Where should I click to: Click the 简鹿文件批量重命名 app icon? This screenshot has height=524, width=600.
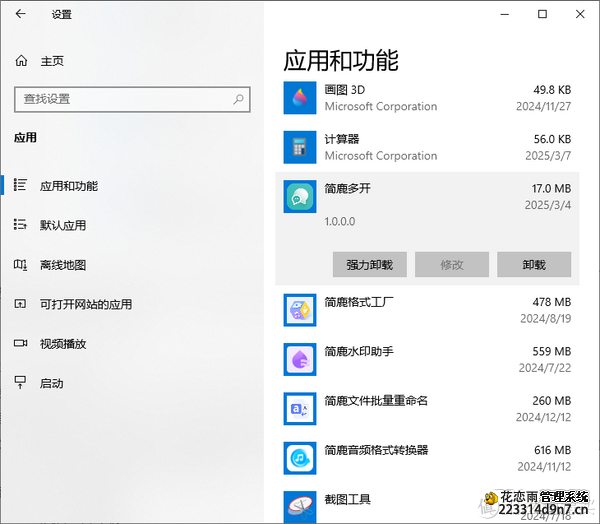click(300, 409)
